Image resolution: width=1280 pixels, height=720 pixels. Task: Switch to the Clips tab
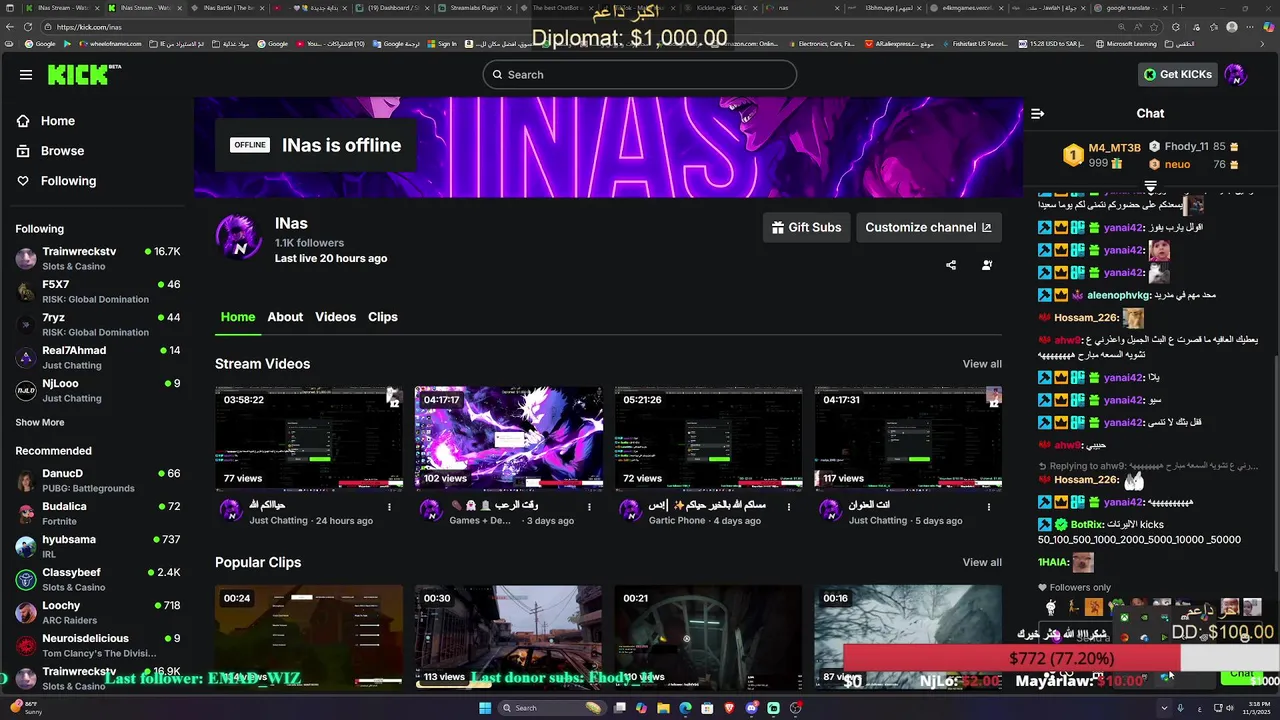click(383, 317)
